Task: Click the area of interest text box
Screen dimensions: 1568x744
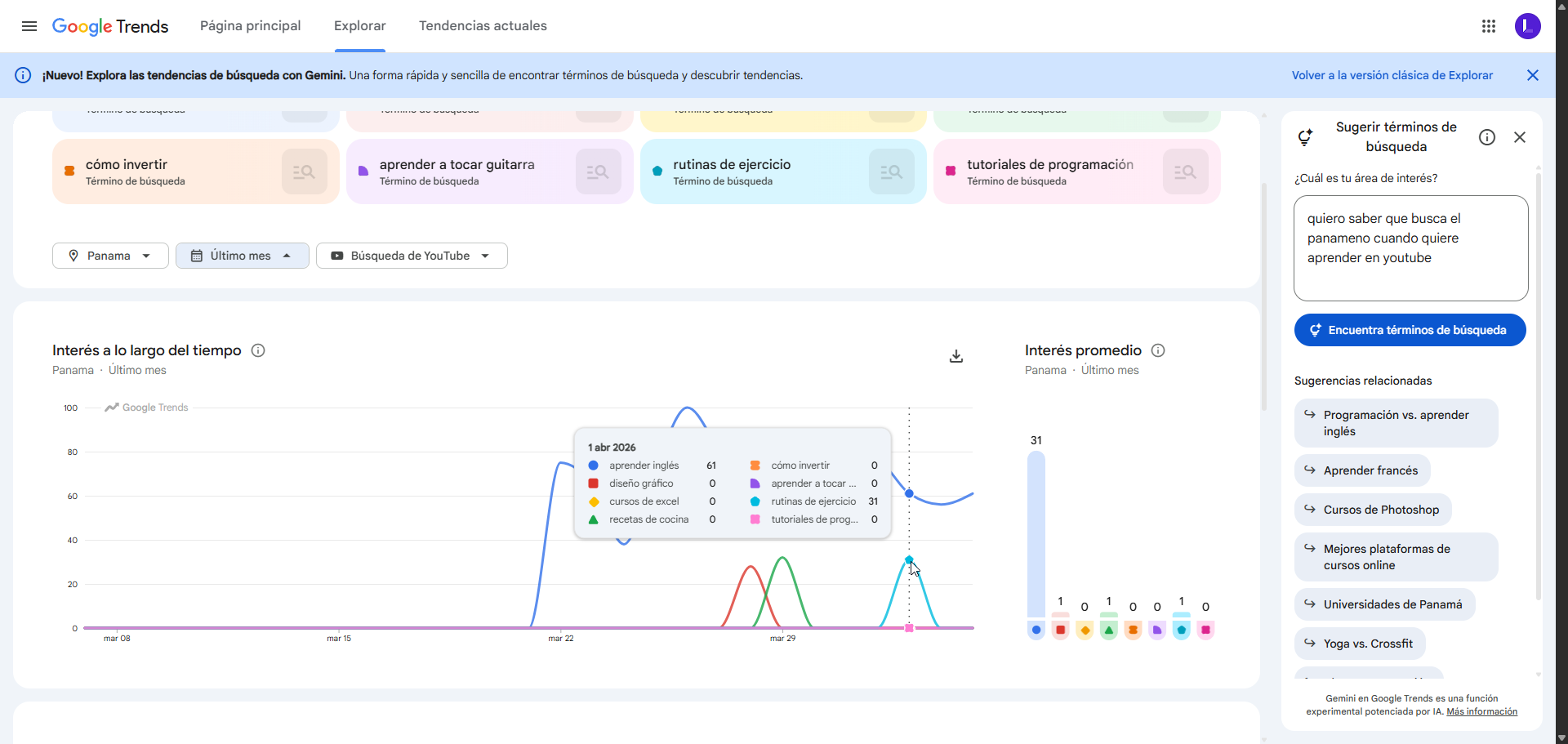Action: [1411, 248]
